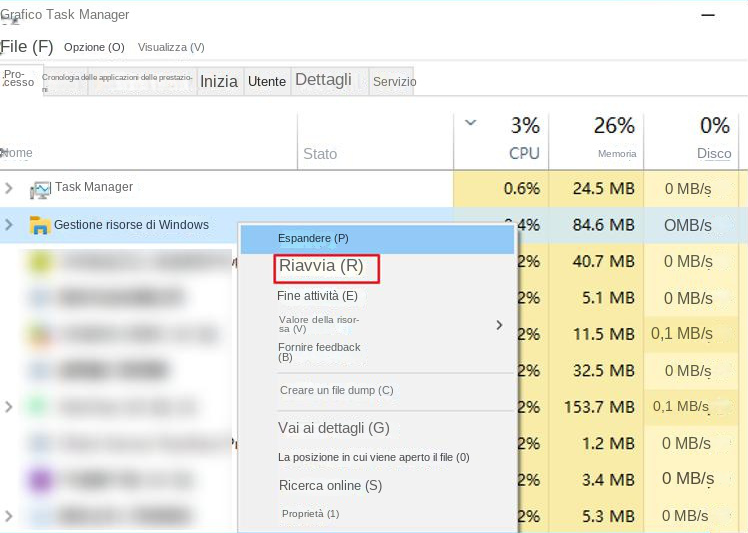Viewport: 748px width, 533px height.
Task: Switch to the Cronologia delle applicazioni tab
Action: tap(119, 82)
